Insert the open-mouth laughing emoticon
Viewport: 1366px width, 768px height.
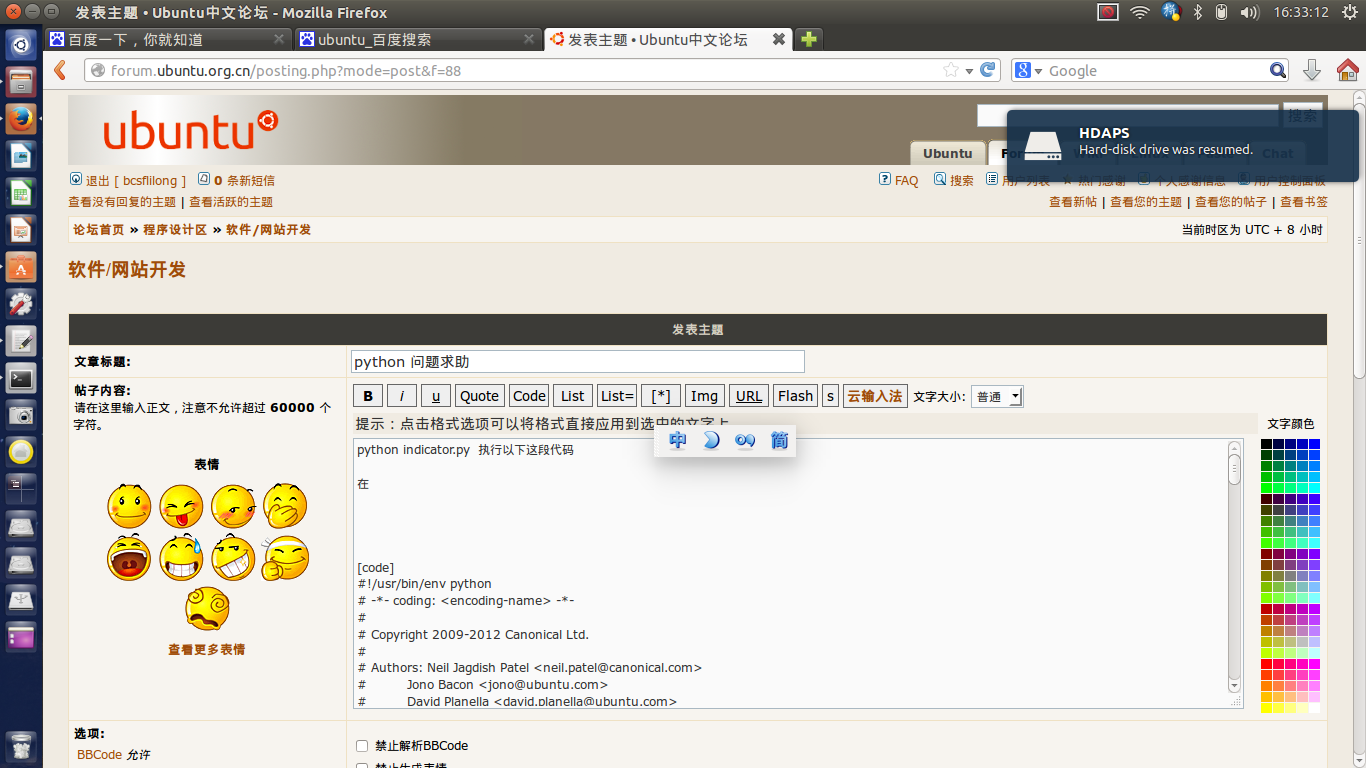(129, 558)
